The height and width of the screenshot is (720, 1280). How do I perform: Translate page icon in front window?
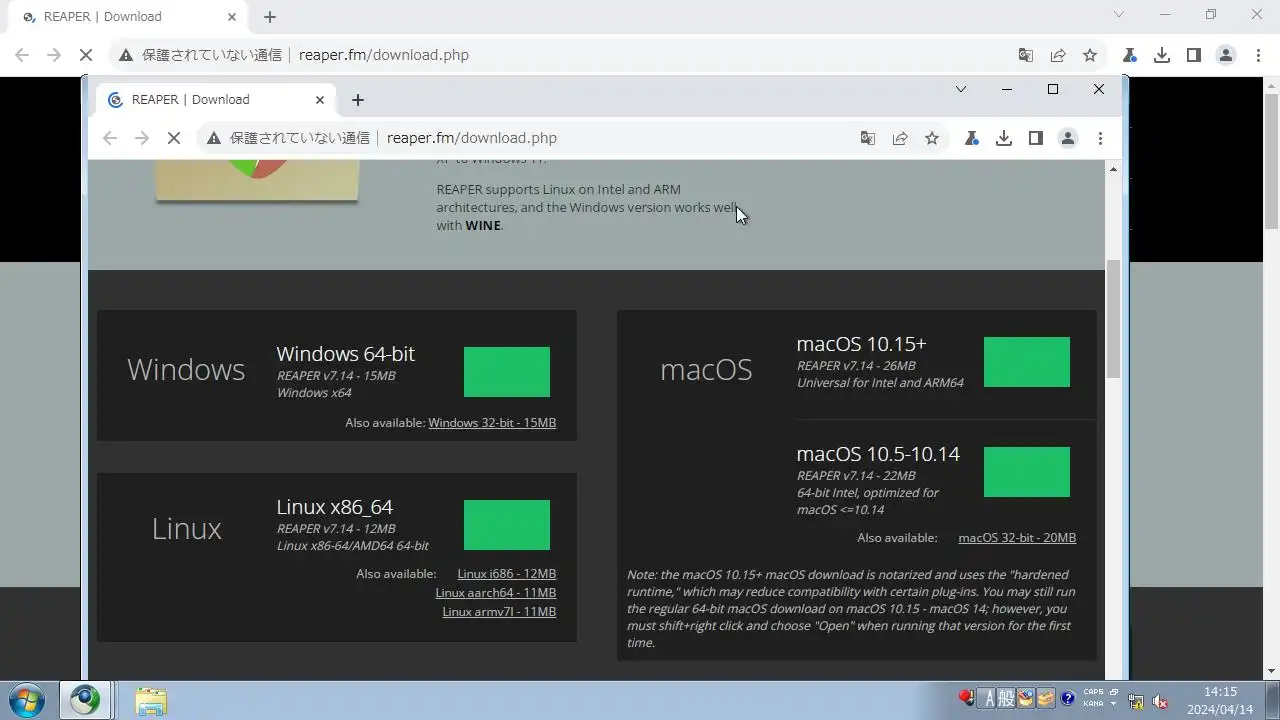[x=868, y=138]
